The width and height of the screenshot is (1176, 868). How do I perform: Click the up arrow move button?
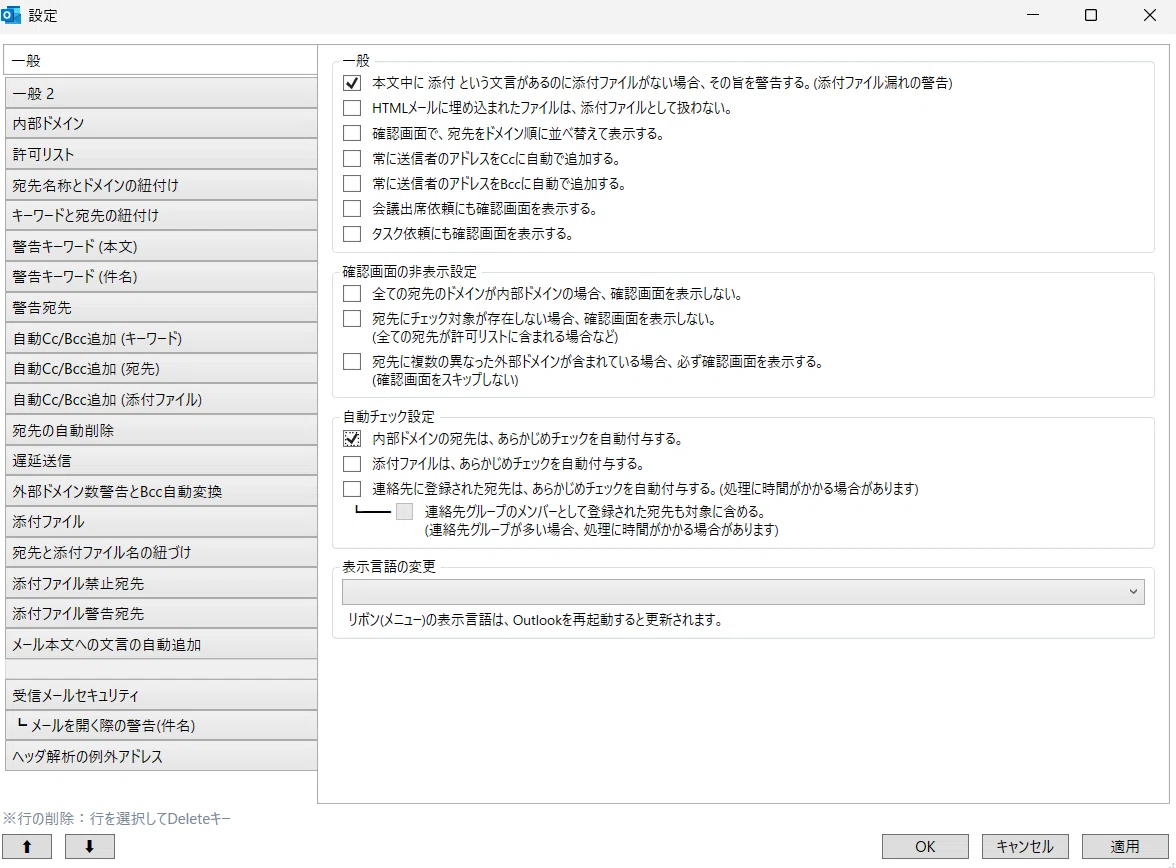[27, 846]
